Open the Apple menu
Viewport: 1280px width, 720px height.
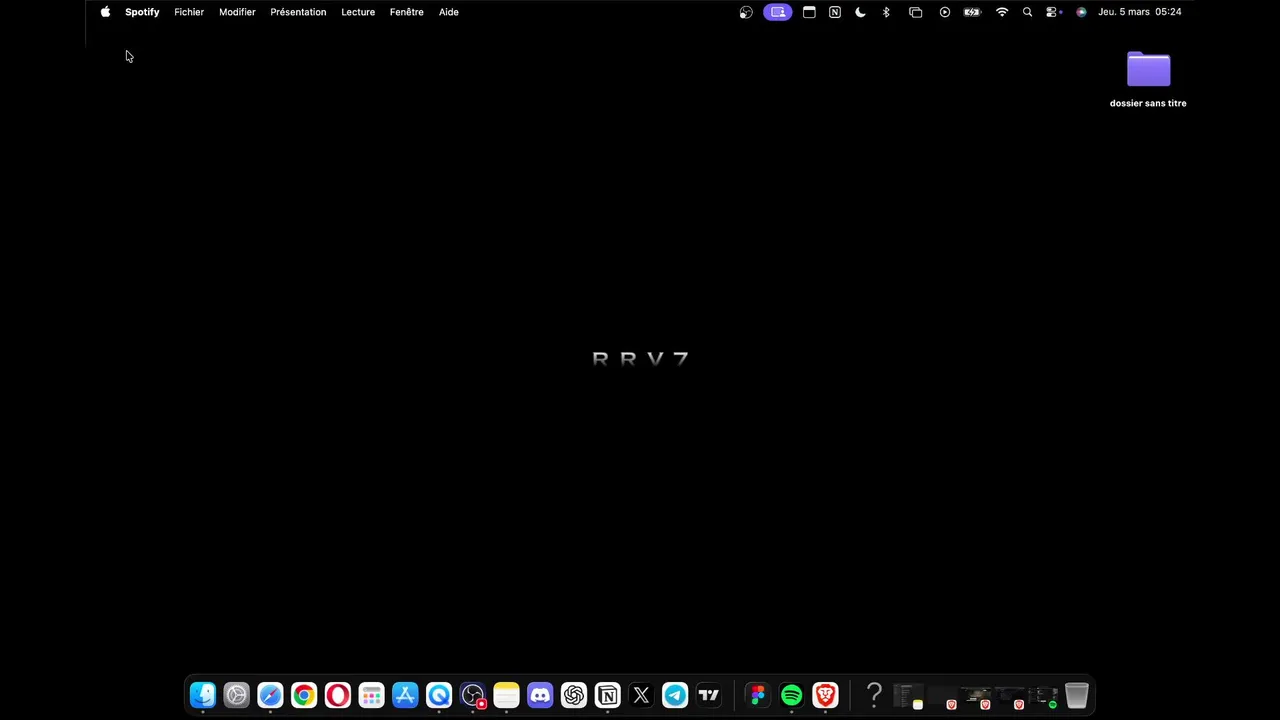tap(105, 12)
